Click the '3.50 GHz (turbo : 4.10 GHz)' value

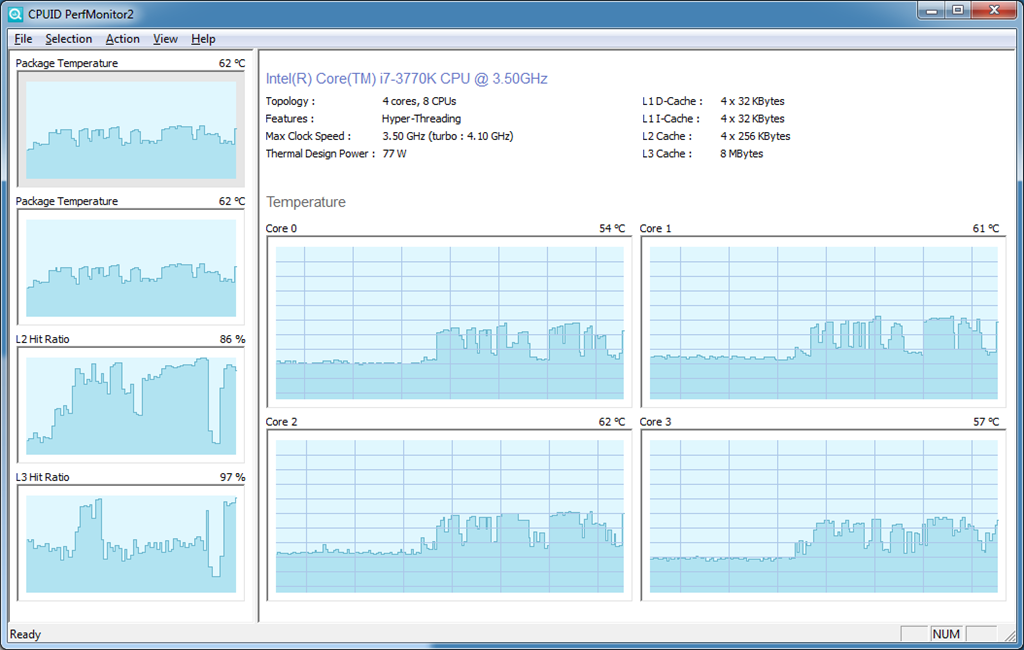click(448, 137)
